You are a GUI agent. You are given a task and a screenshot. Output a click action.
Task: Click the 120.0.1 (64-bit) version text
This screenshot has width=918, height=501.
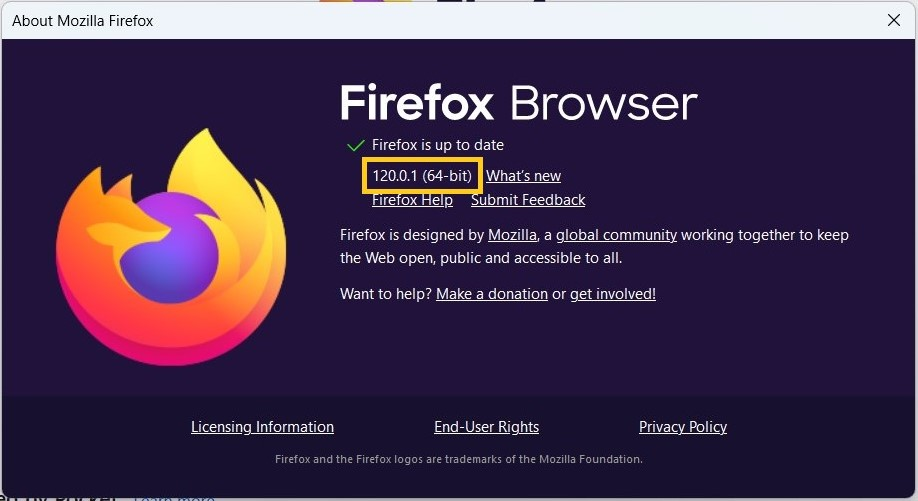422,176
